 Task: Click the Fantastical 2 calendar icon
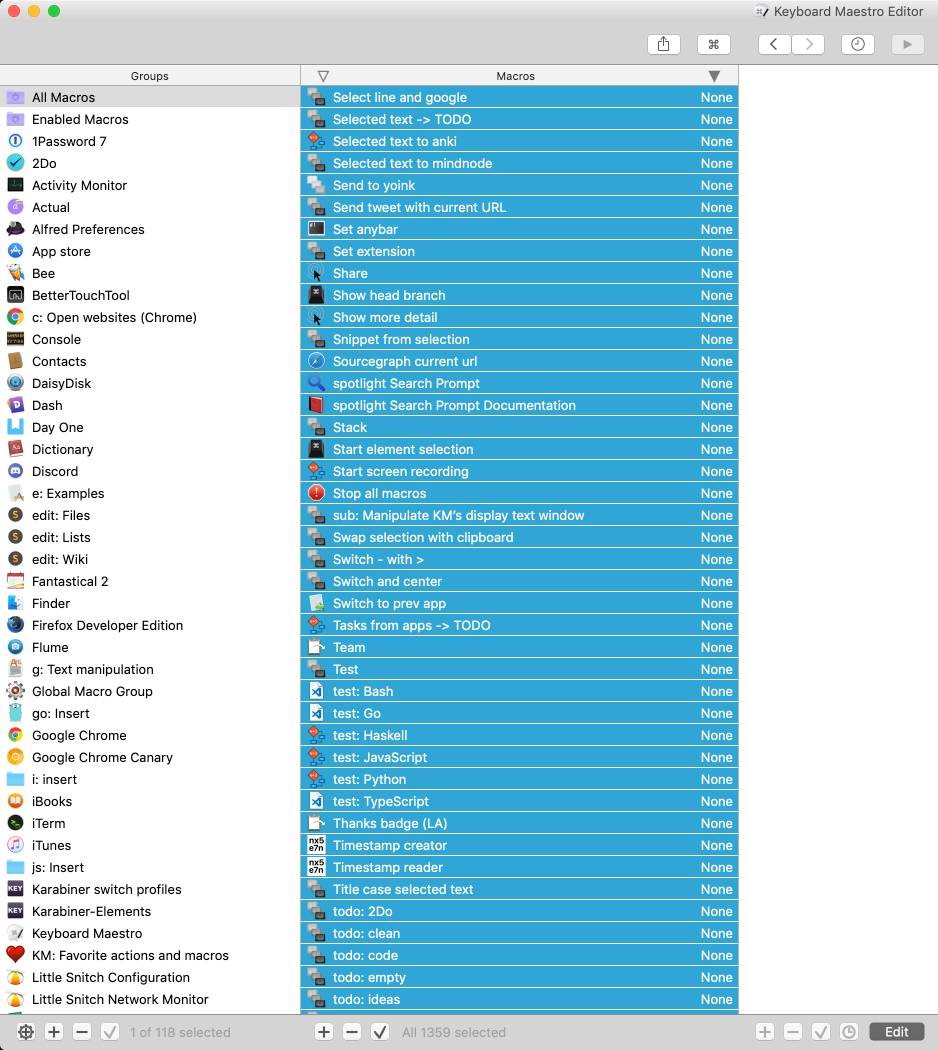[x=15, y=581]
